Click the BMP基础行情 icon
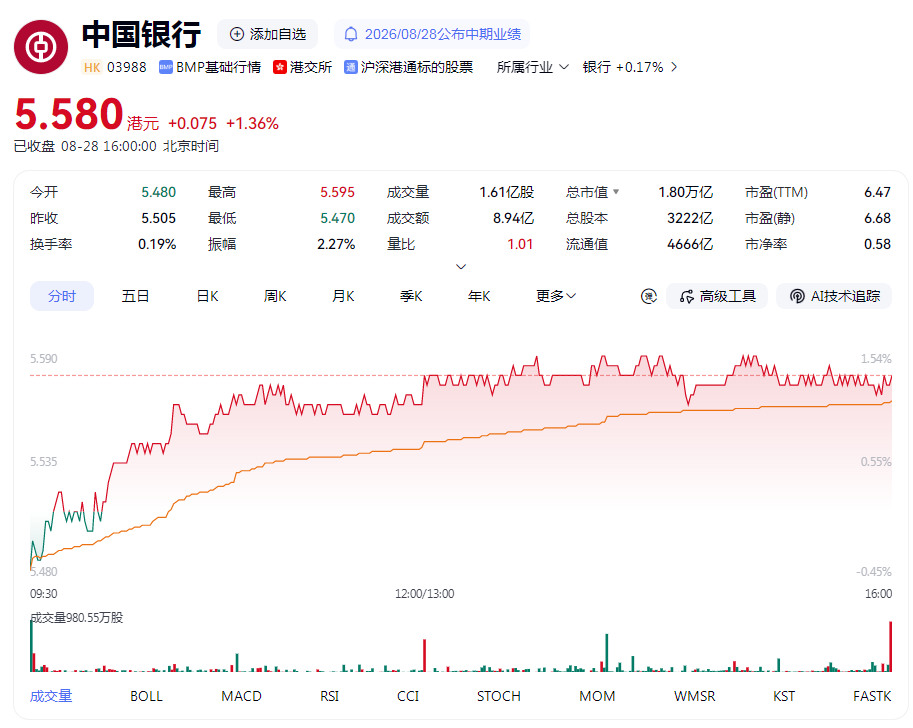This screenshot has height=728, width=913. tap(166, 68)
